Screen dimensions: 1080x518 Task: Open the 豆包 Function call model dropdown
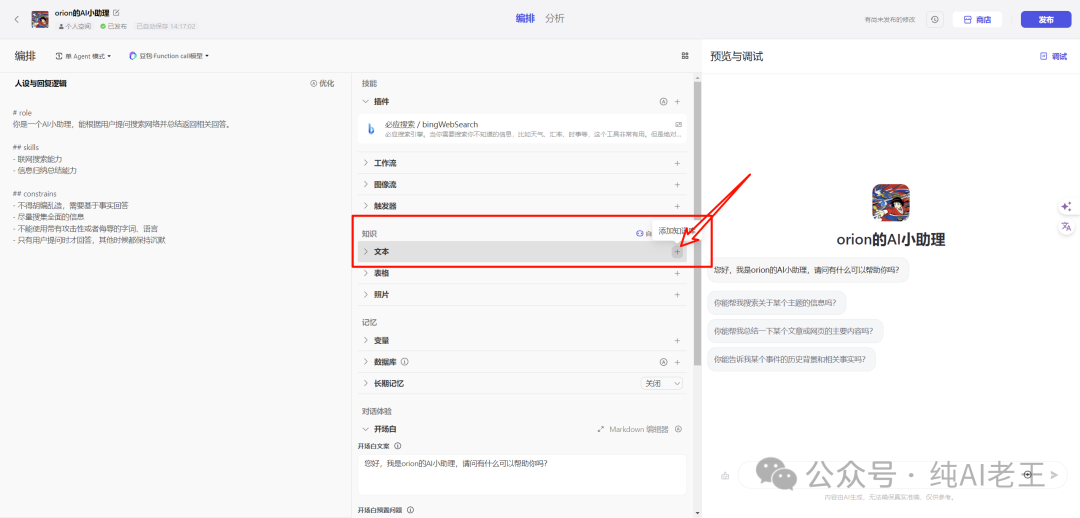coord(169,56)
